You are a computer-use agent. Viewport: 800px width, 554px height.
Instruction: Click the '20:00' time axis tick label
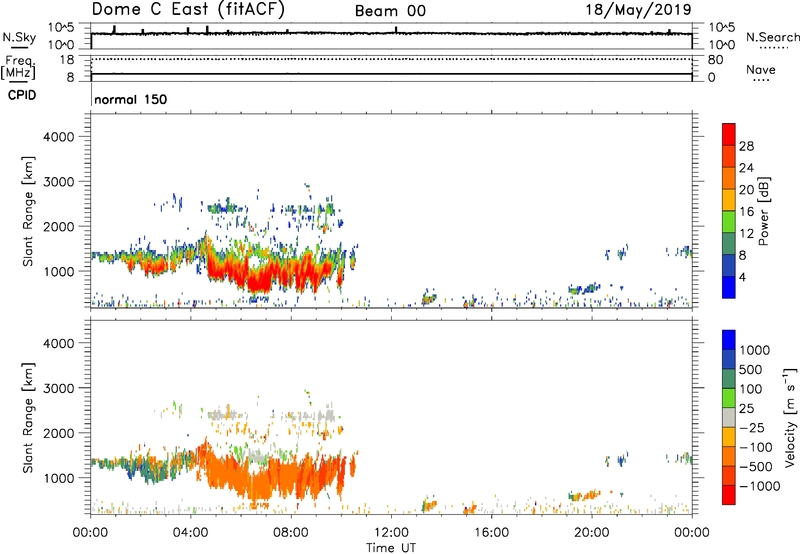click(591, 533)
